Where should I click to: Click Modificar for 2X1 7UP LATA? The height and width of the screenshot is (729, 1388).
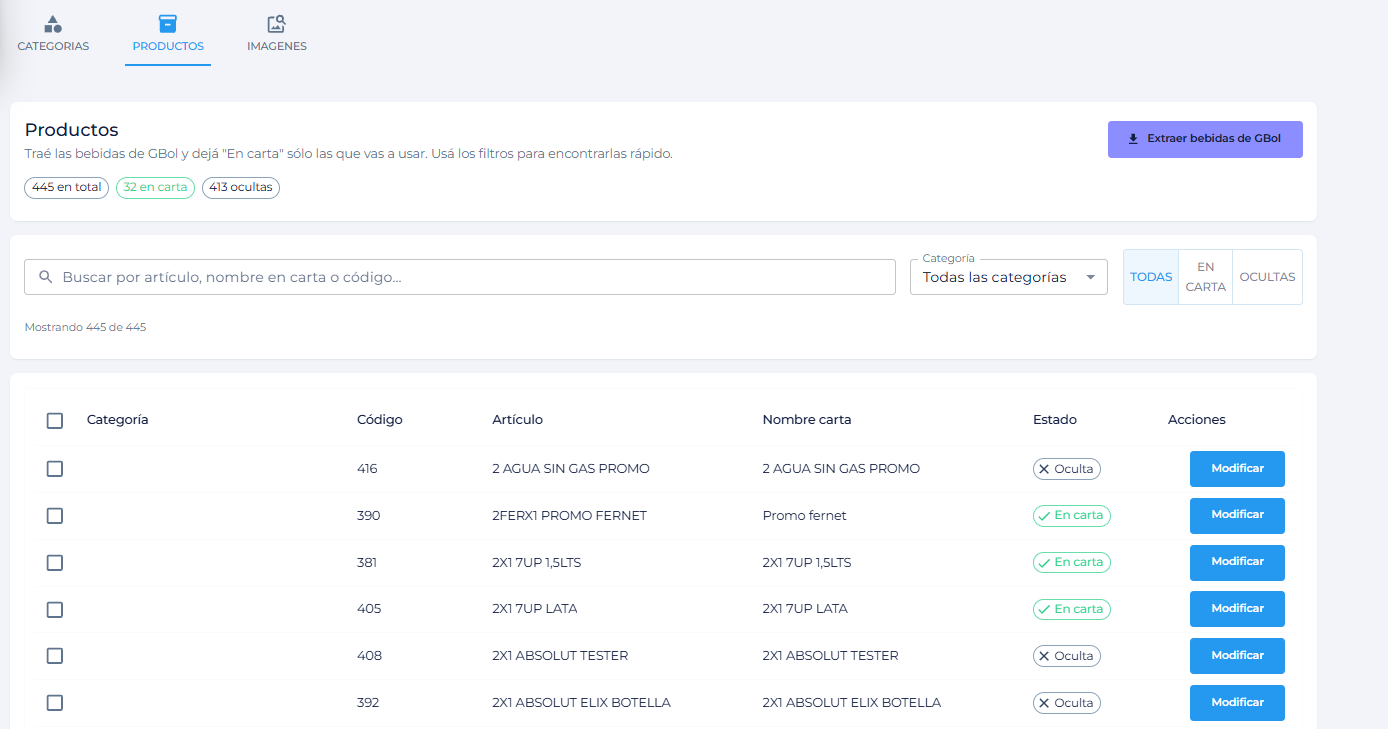1237,609
